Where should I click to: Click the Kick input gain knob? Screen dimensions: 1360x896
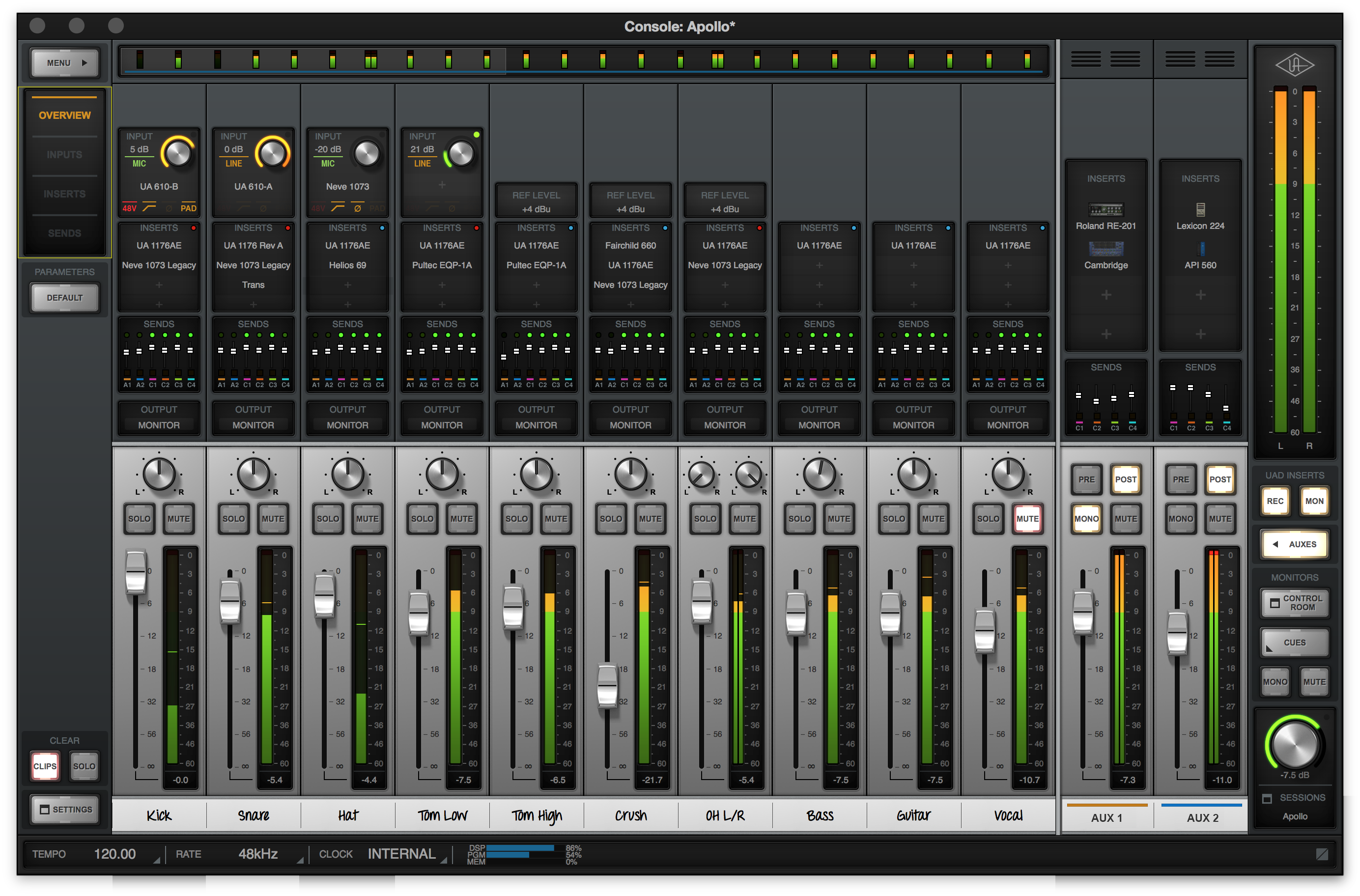click(x=178, y=153)
